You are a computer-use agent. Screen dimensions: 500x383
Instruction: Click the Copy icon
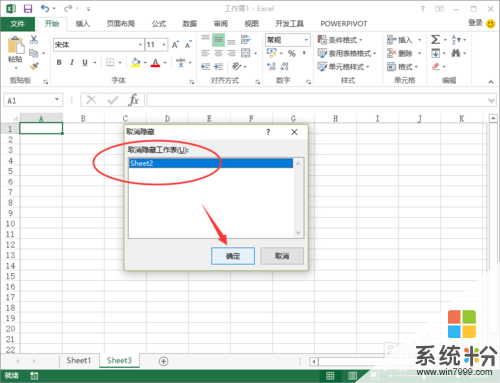pos(34,53)
